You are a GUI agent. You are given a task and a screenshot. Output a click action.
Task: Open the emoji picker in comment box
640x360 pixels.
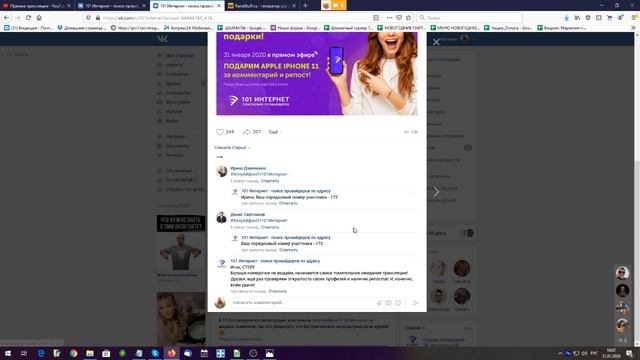(x=398, y=303)
